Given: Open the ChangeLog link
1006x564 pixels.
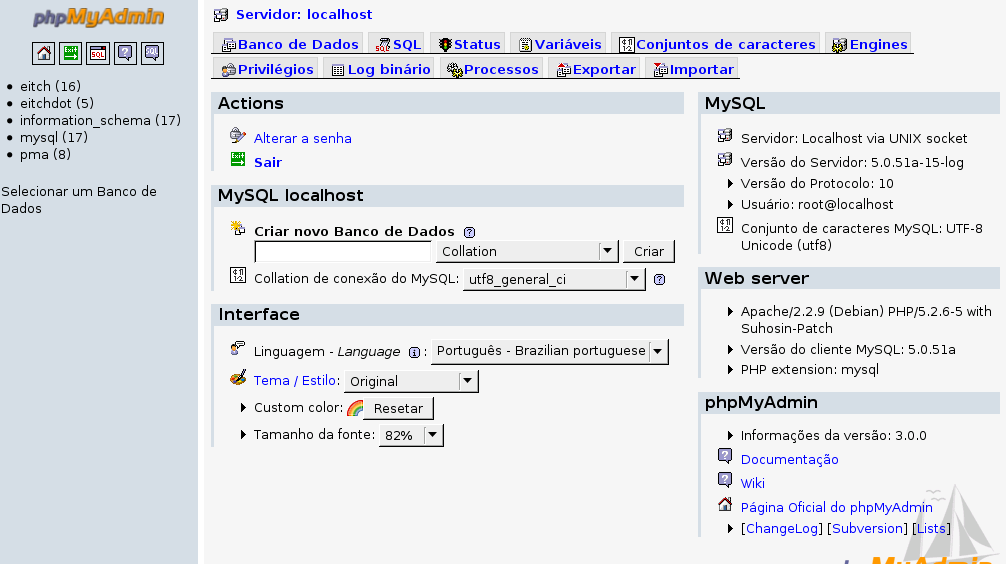Looking at the screenshot, I should point(782,529).
